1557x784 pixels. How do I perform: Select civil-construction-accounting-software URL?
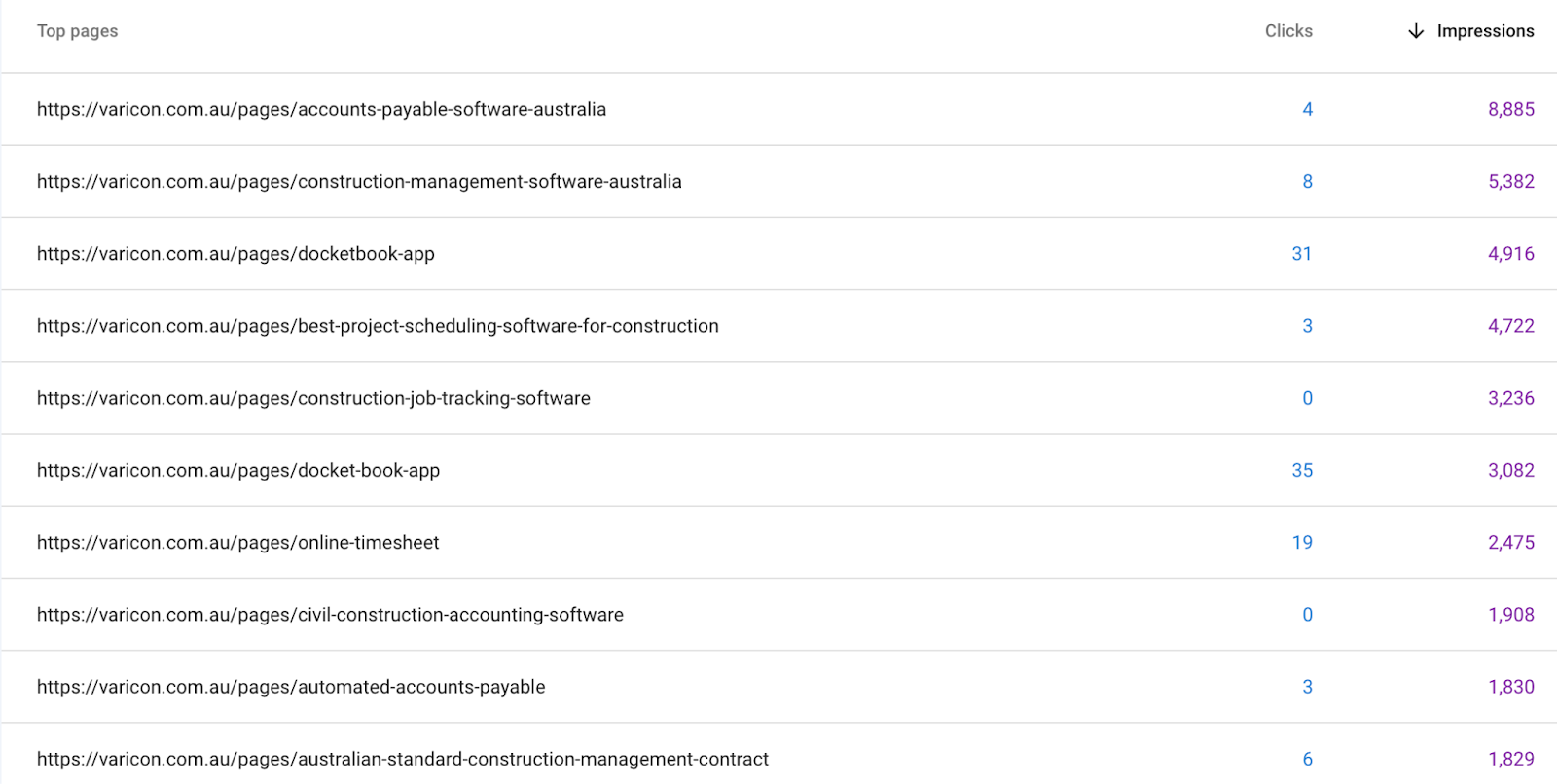tap(330, 615)
